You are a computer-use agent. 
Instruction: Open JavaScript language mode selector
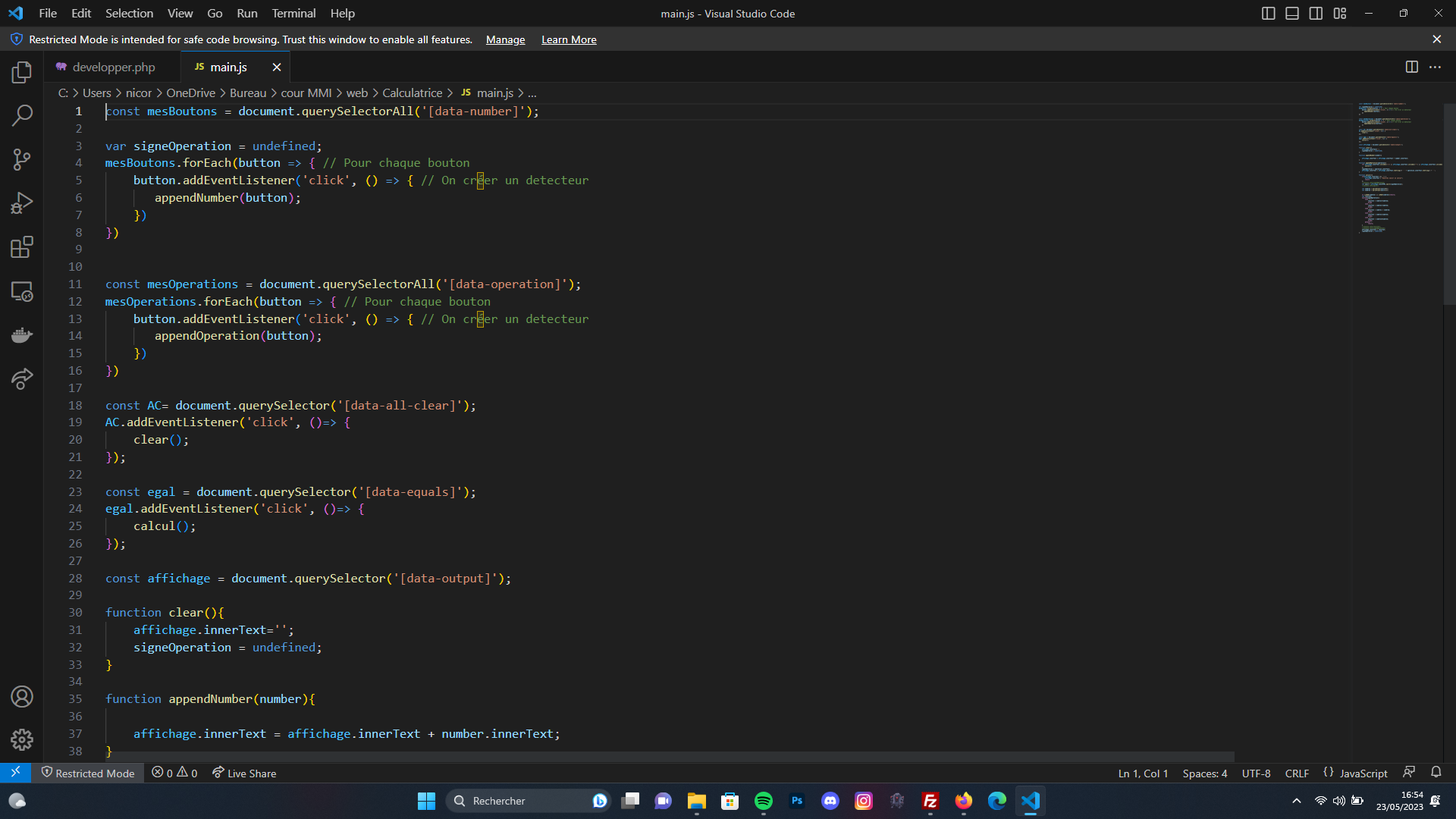[1363, 773]
